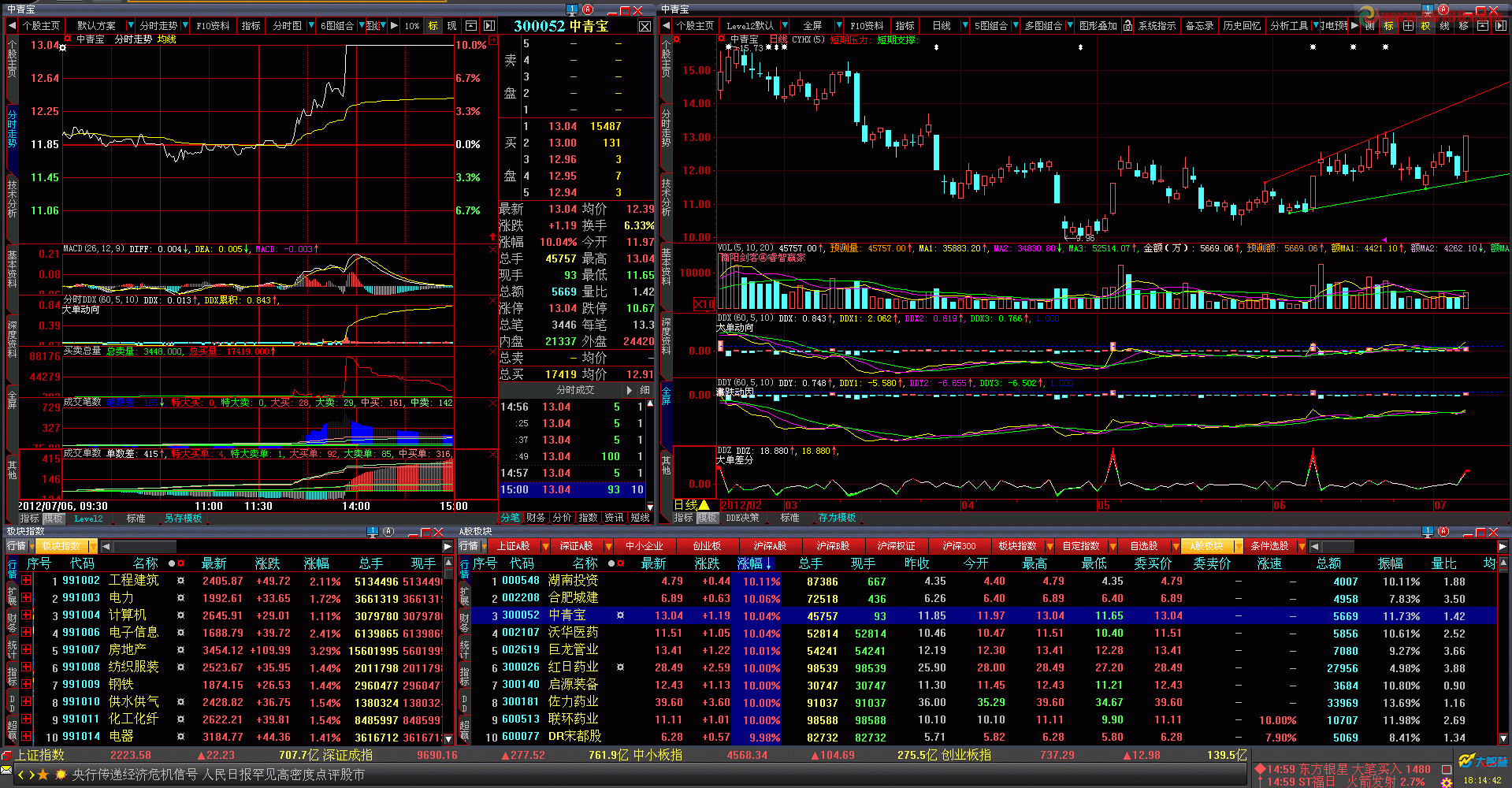Open the Level2默认 dropdown arrow
This screenshot has height=788, width=1512.
tap(785, 26)
